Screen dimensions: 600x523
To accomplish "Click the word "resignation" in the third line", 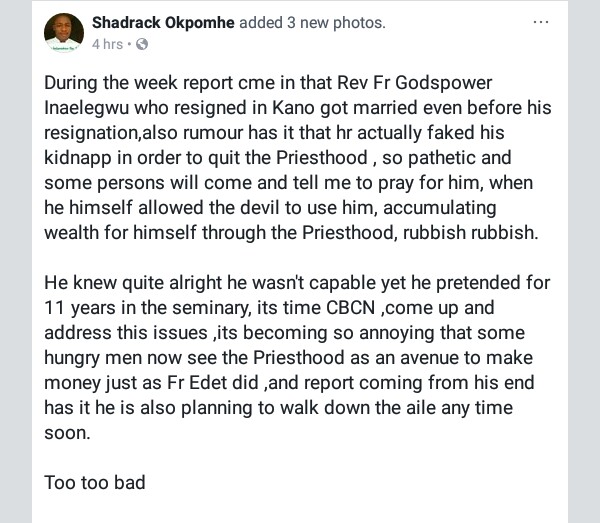I will (91, 133).
